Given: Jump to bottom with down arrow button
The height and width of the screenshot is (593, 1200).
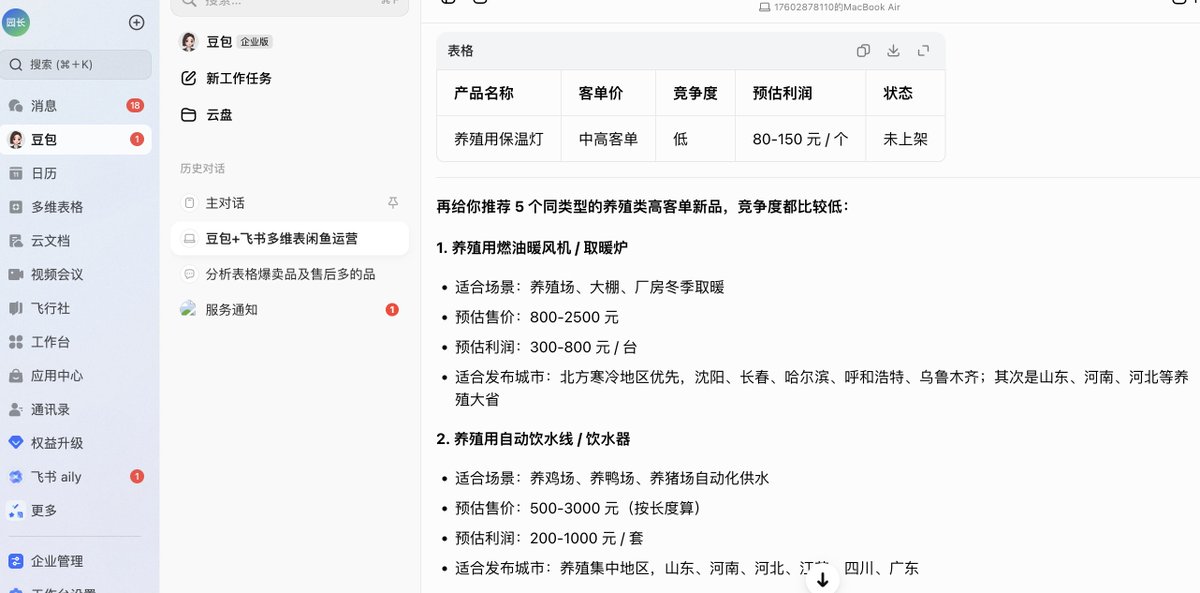Looking at the screenshot, I should coord(822,579).
